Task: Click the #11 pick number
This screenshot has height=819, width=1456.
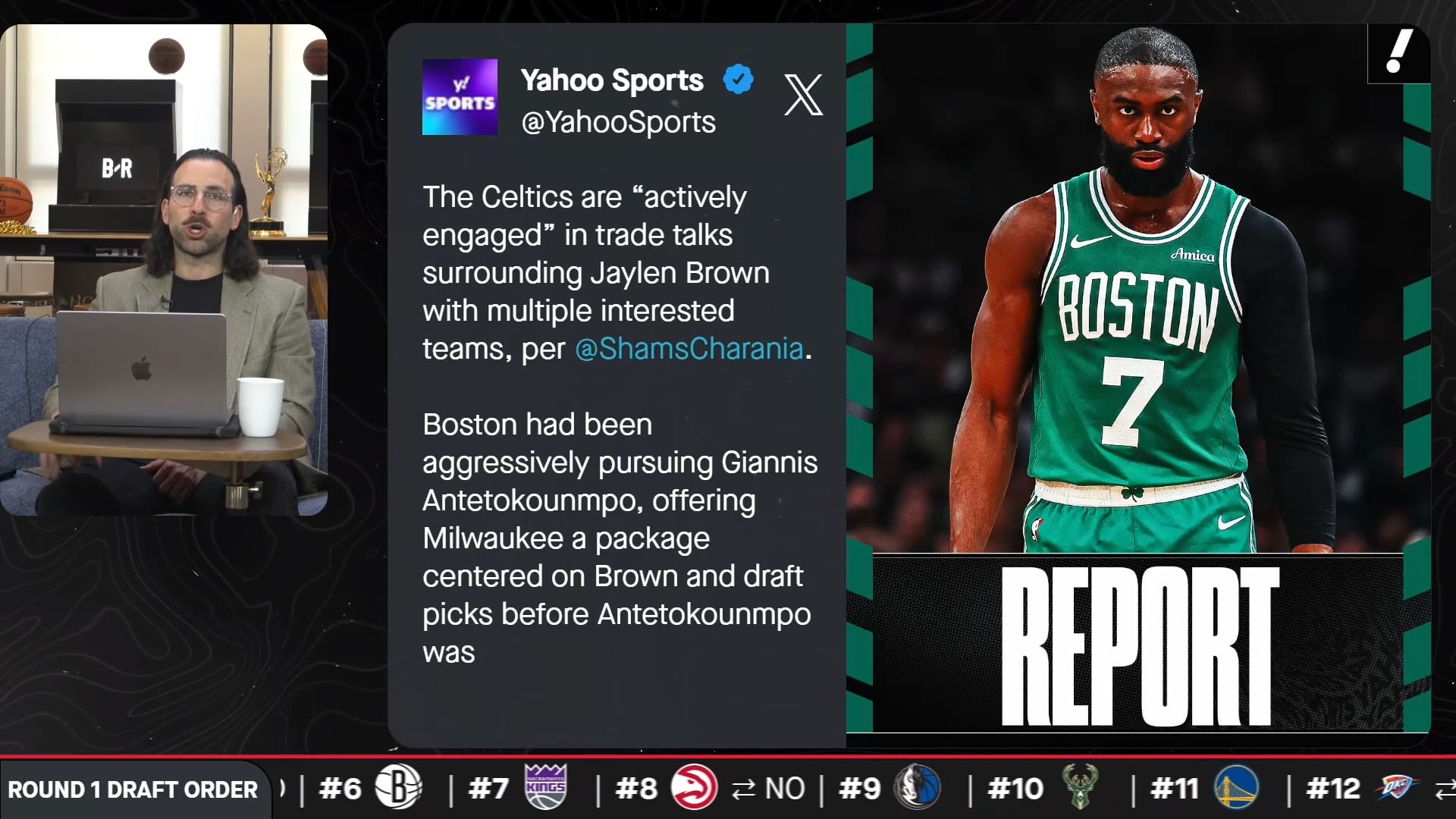Action: pos(1174,789)
